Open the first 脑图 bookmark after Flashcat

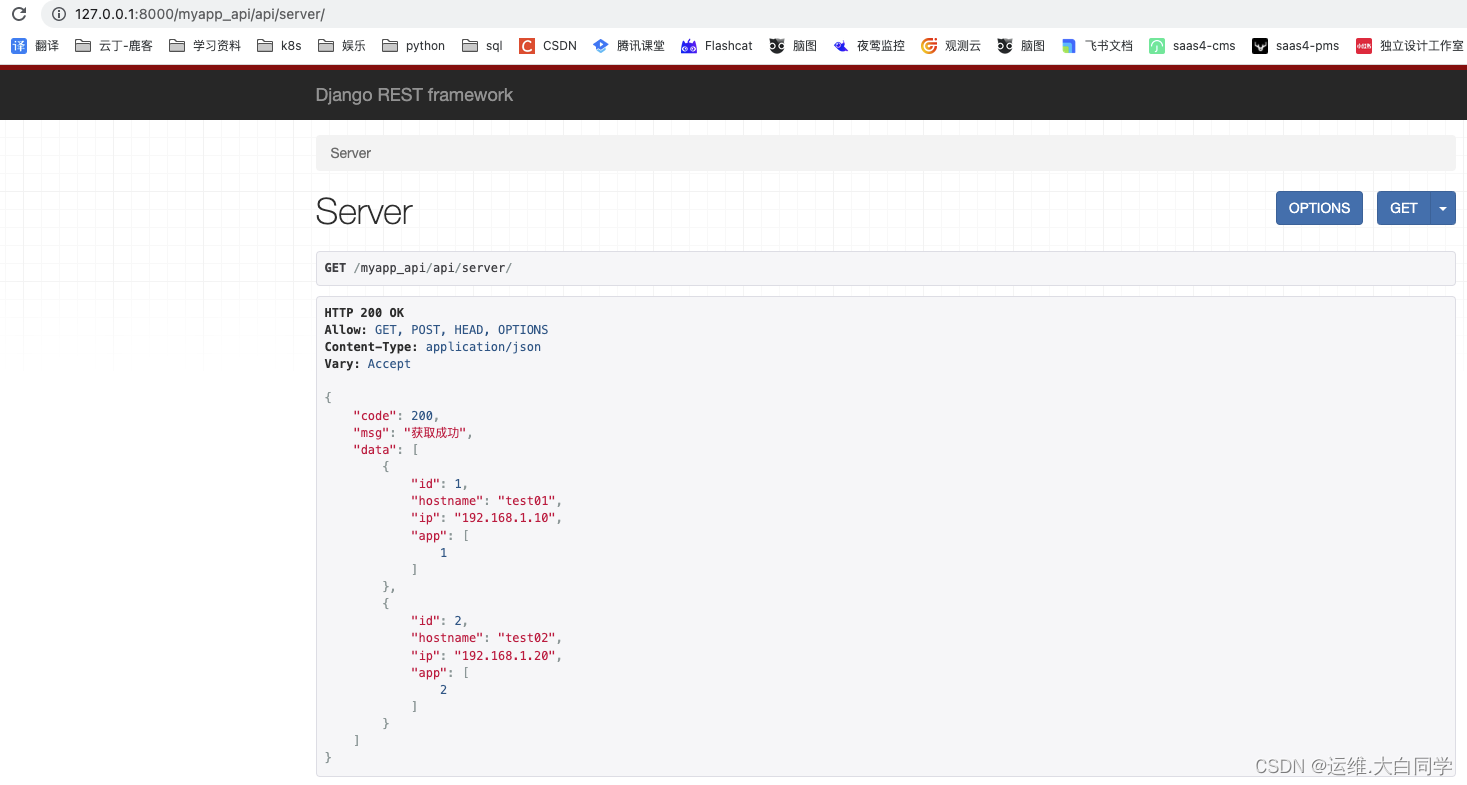(x=793, y=45)
